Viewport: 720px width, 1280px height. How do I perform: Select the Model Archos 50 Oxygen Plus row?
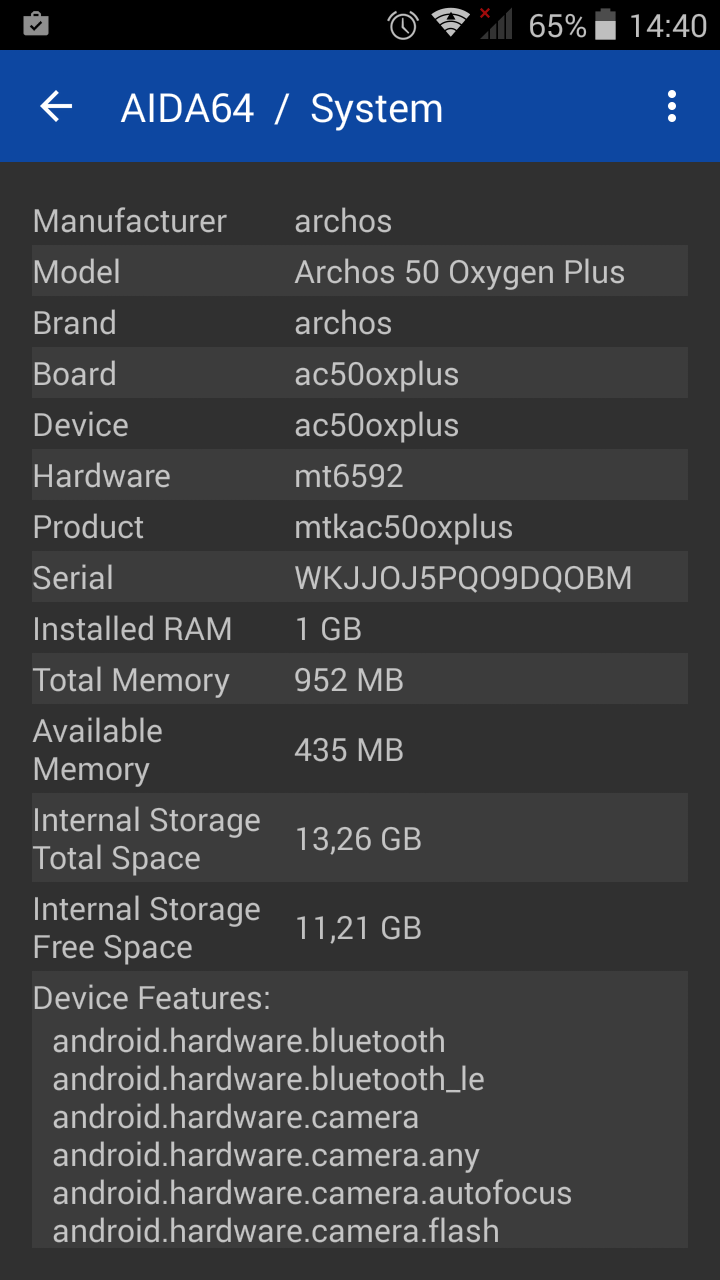click(360, 272)
